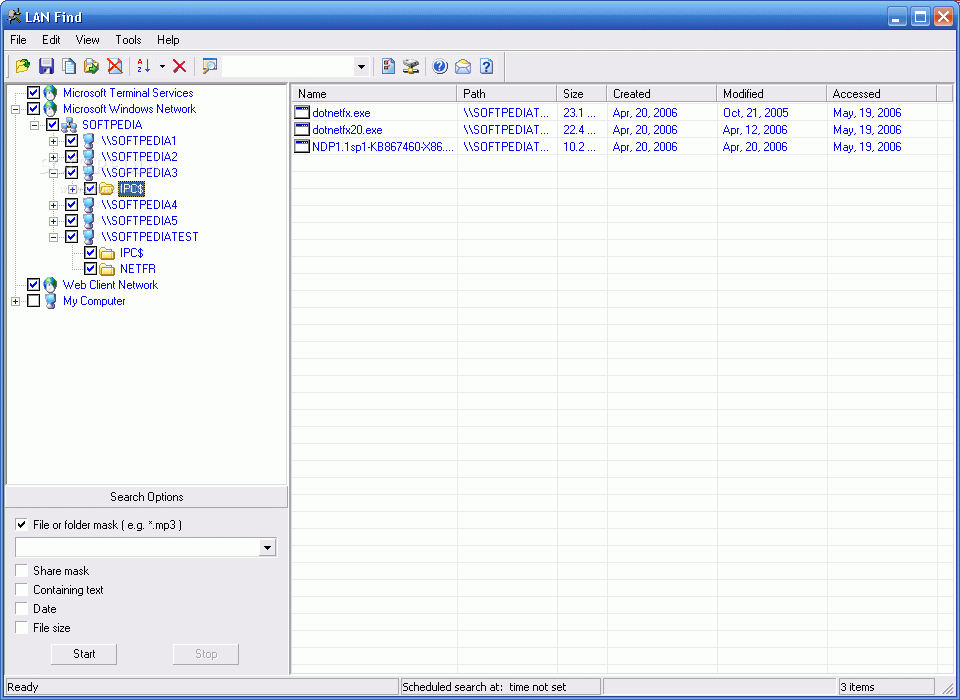
Task: Click the magnifier filter search icon
Action: (210, 66)
